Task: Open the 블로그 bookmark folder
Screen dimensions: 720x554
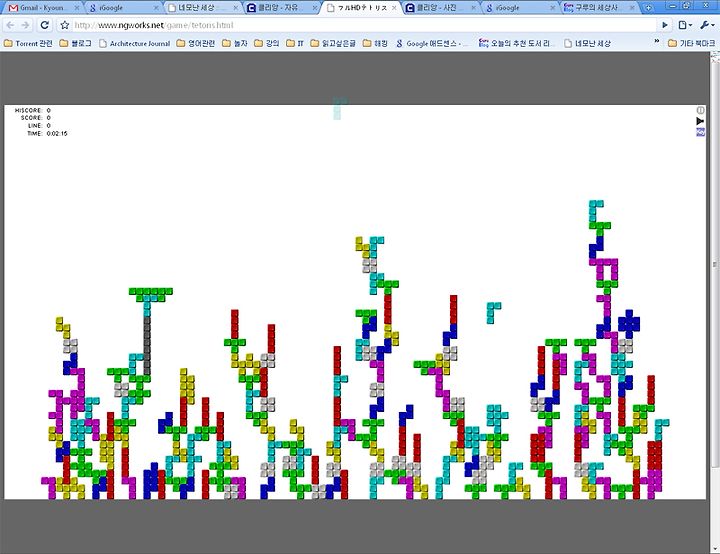Action: 76,43
